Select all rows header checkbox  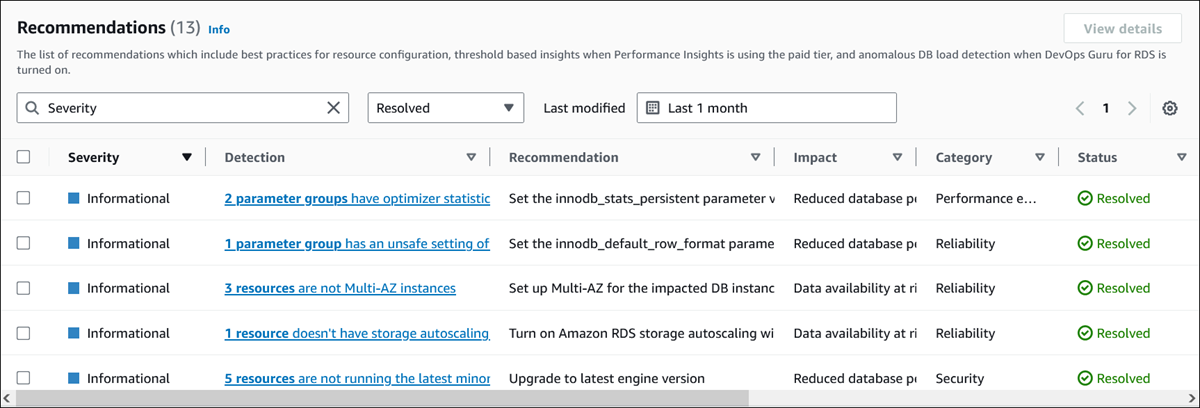(24, 157)
